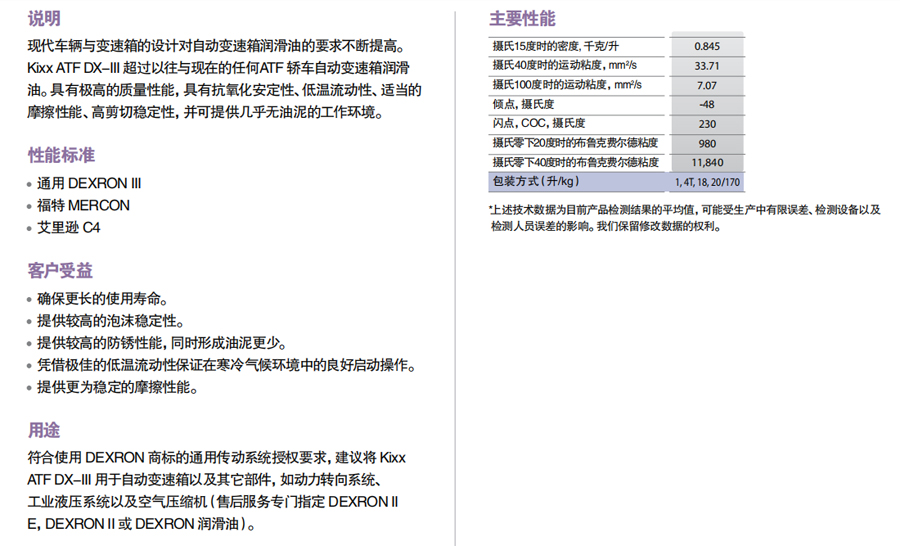Click the 性能标准 section heading

(x=61, y=155)
